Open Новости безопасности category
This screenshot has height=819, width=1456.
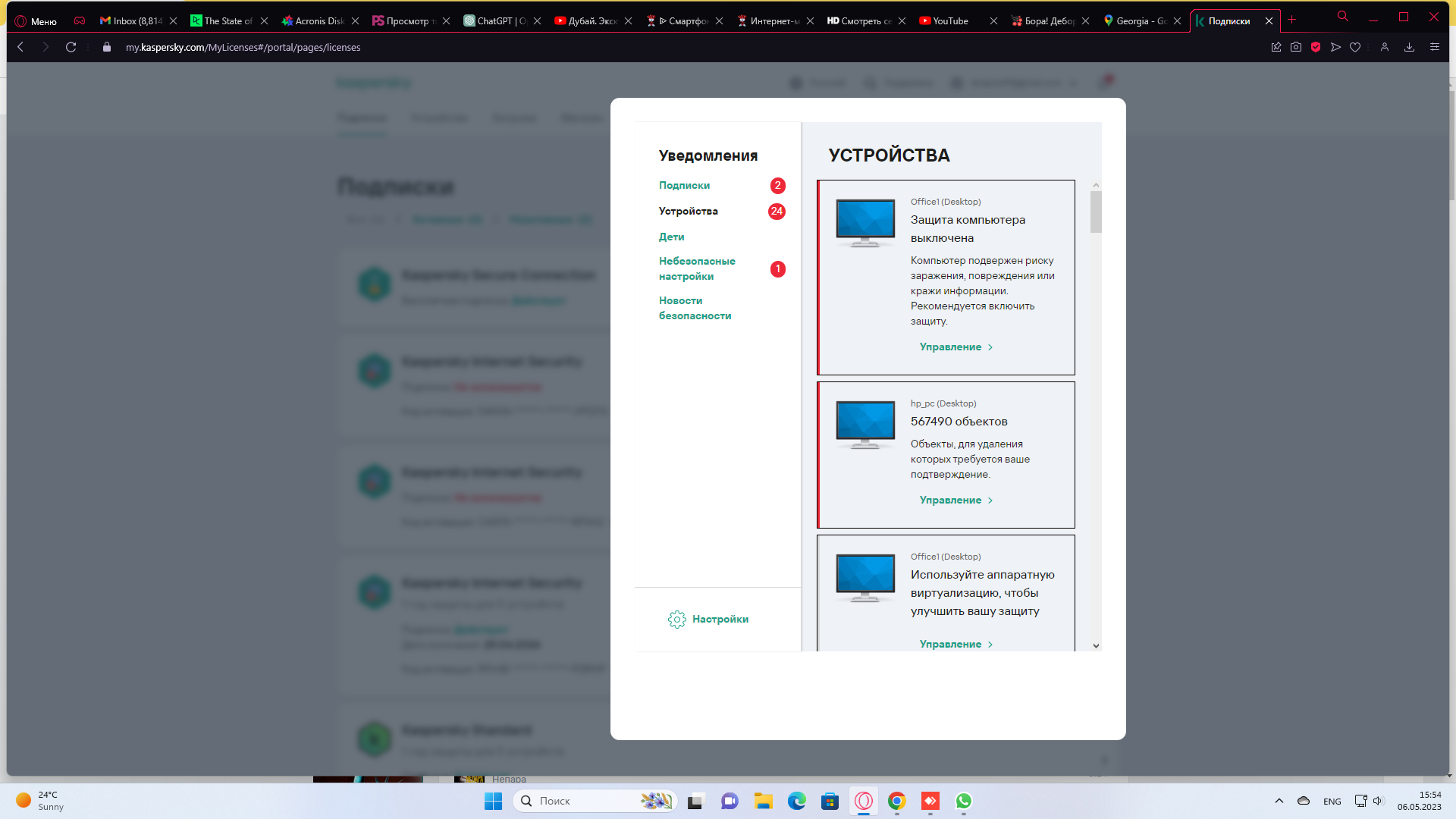[x=695, y=308]
